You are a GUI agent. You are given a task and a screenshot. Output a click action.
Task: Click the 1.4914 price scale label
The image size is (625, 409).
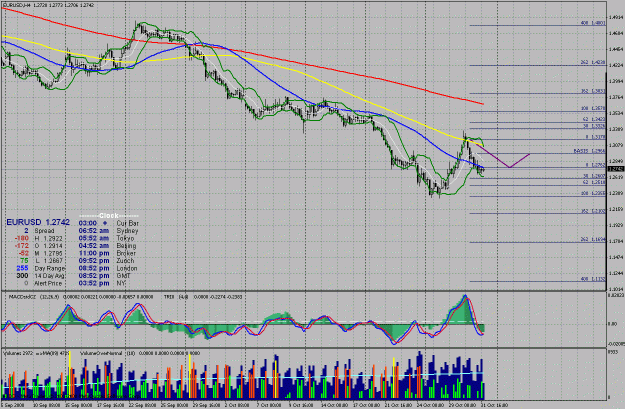coord(616,17)
